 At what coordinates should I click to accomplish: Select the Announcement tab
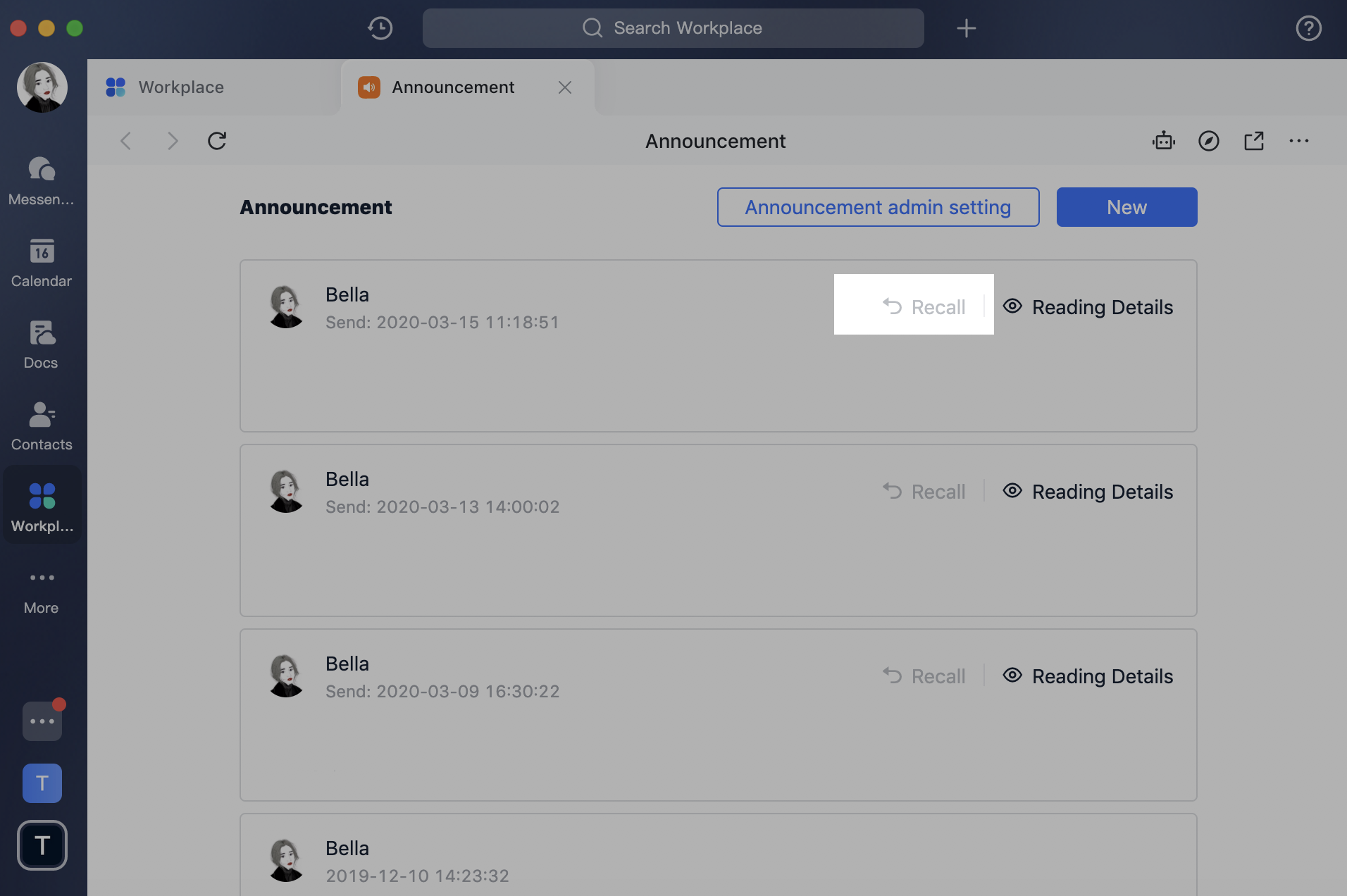coord(452,87)
